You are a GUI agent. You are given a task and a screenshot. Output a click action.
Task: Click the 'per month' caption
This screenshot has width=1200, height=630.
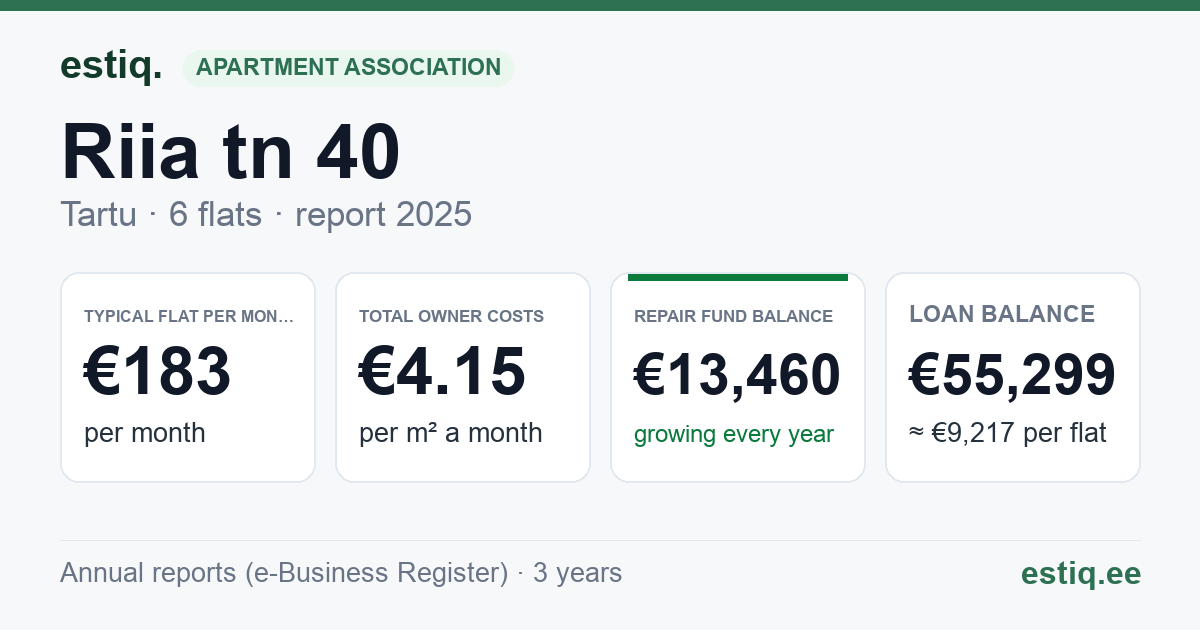pos(145,433)
